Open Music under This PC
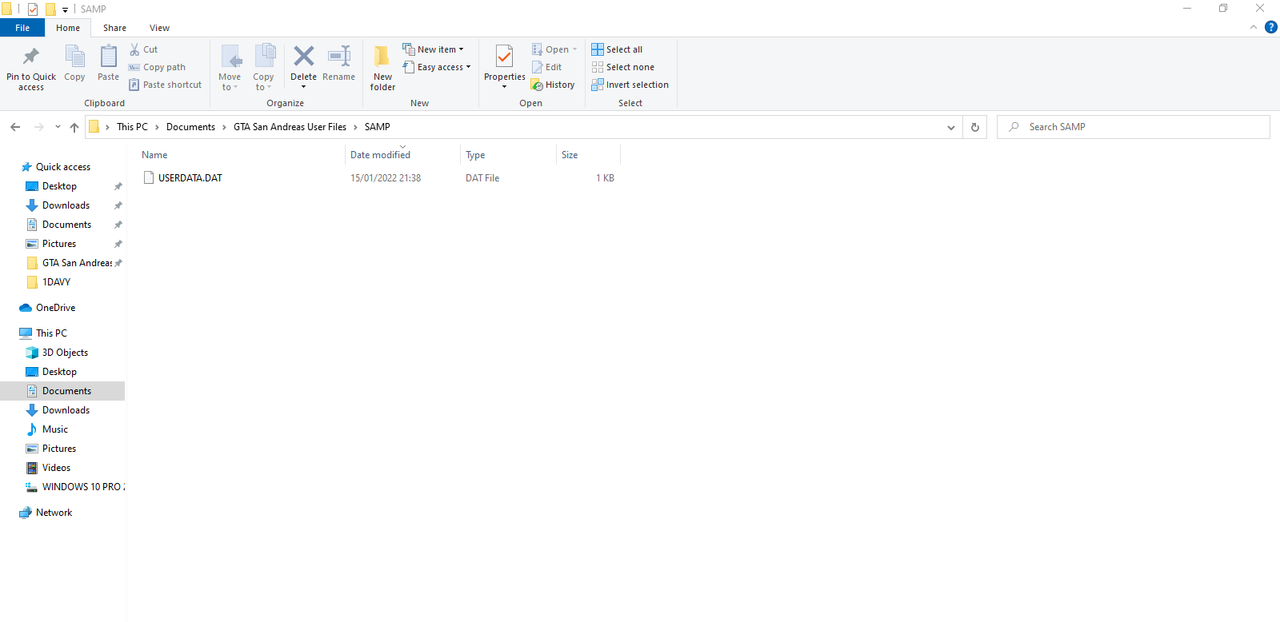This screenshot has width=1280, height=622. (x=55, y=429)
